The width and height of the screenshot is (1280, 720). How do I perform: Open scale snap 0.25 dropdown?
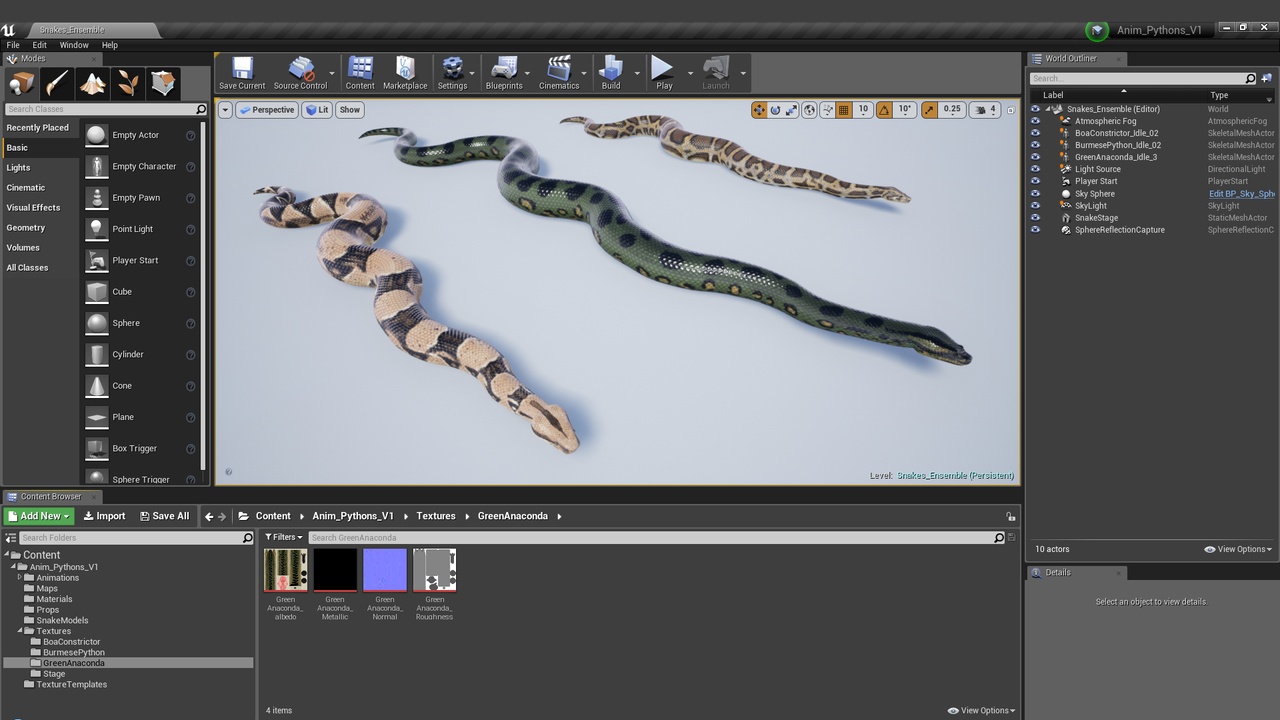[952, 110]
